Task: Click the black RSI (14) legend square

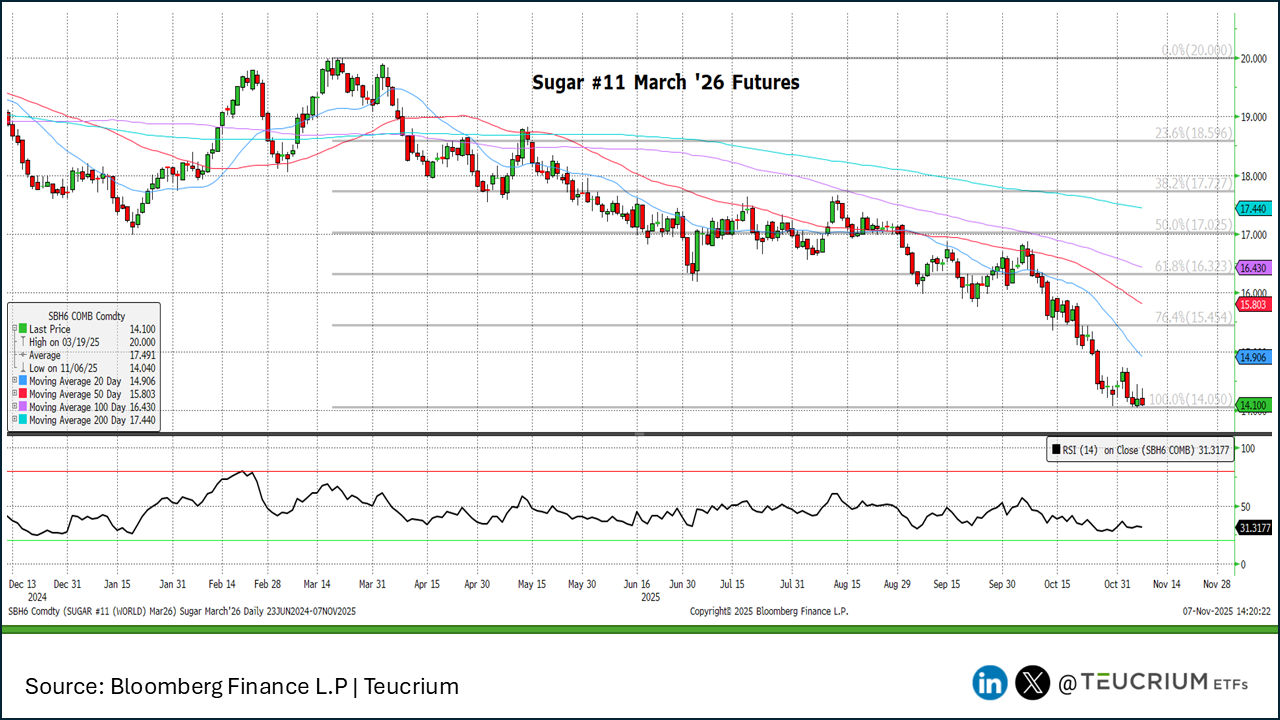Action: (1055, 451)
